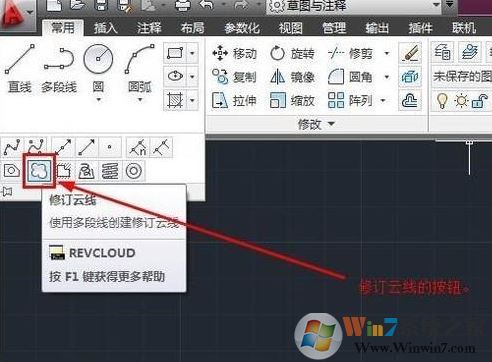This screenshot has height=362, width=492.
Task: Open the hatch tool dropdown arrow
Action: [192, 100]
